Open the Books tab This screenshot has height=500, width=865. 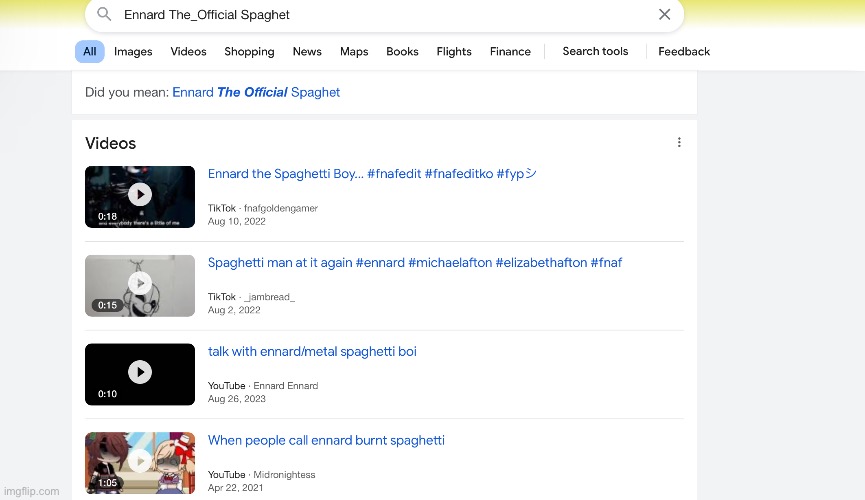[402, 52]
